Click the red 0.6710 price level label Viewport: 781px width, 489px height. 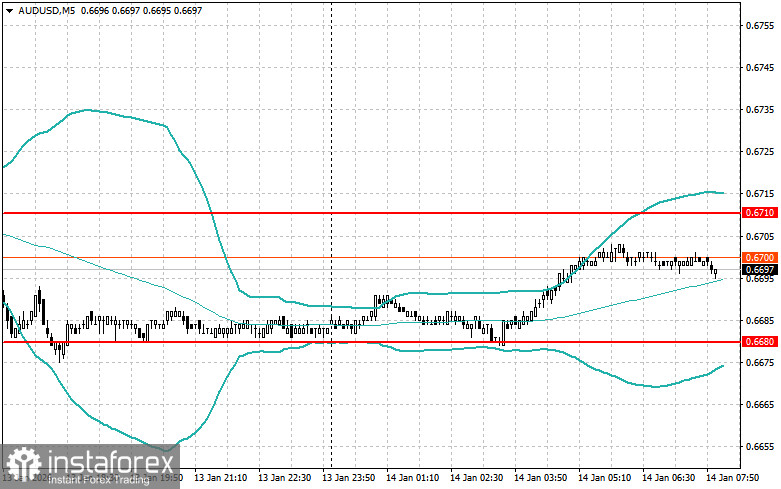point(760,213)
